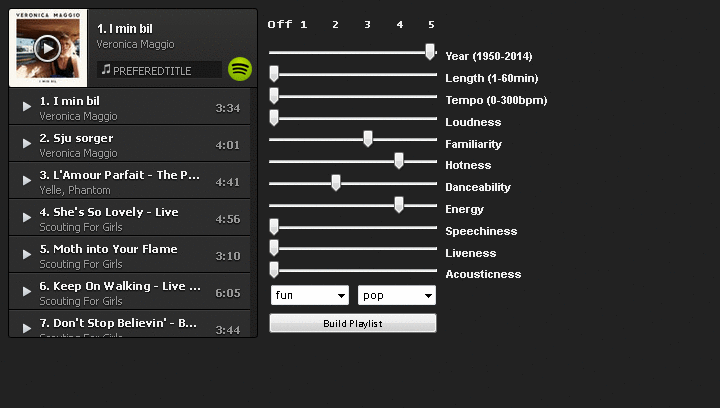Open the 'fun' mood dropdown
This screenshot has width=720, height=408.
(310, 295)
